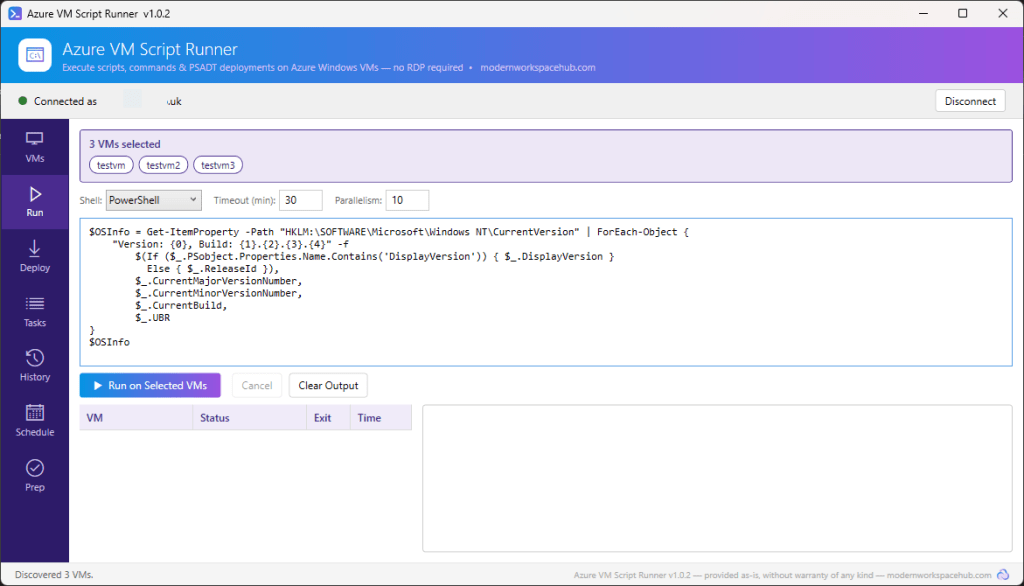This screenshot has width=1024, height=586.
Task: Sort by the Exit column header
Action: click(328, 417)
